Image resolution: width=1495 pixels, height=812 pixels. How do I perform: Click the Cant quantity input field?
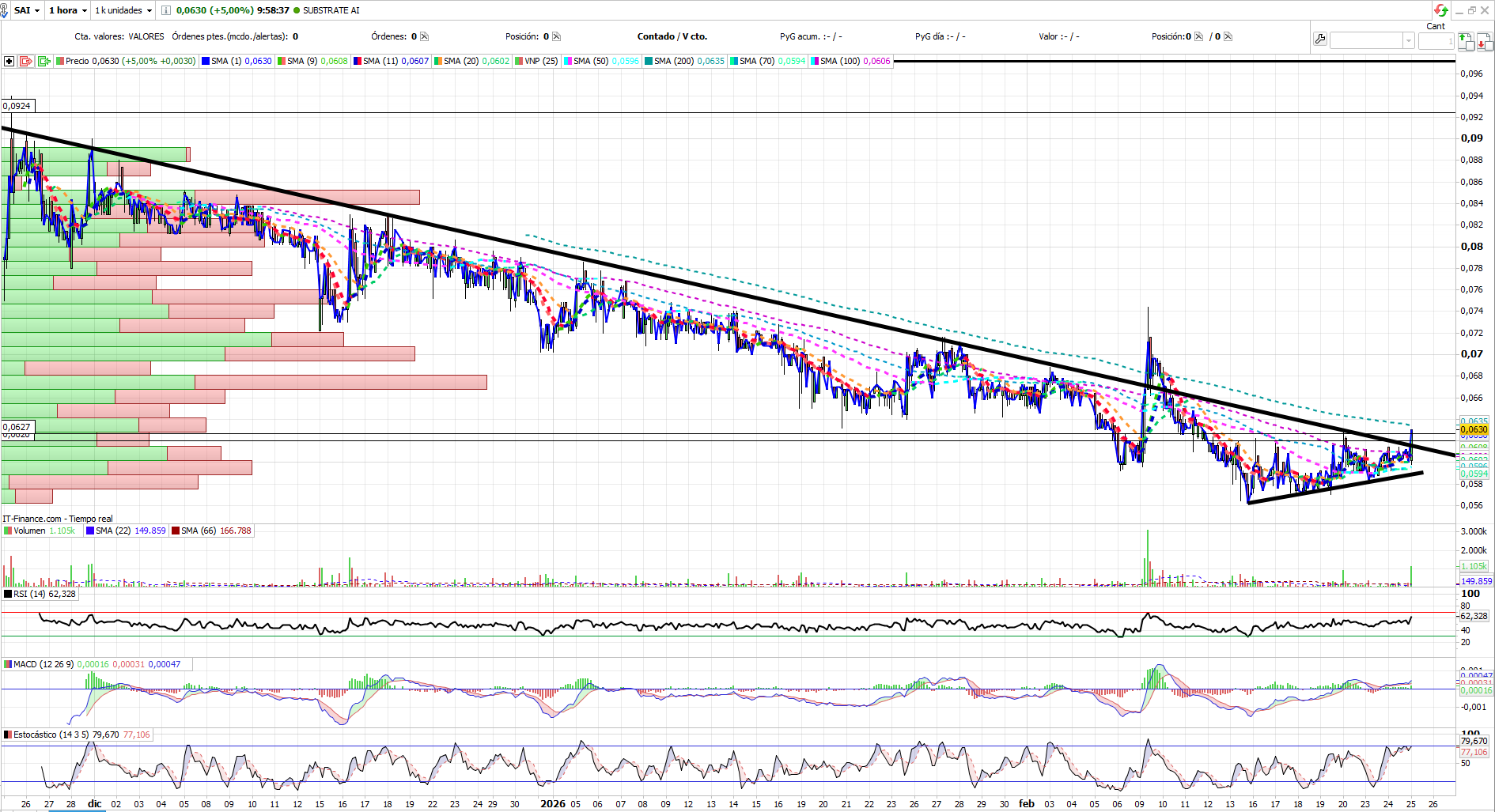pos(1436,40)
